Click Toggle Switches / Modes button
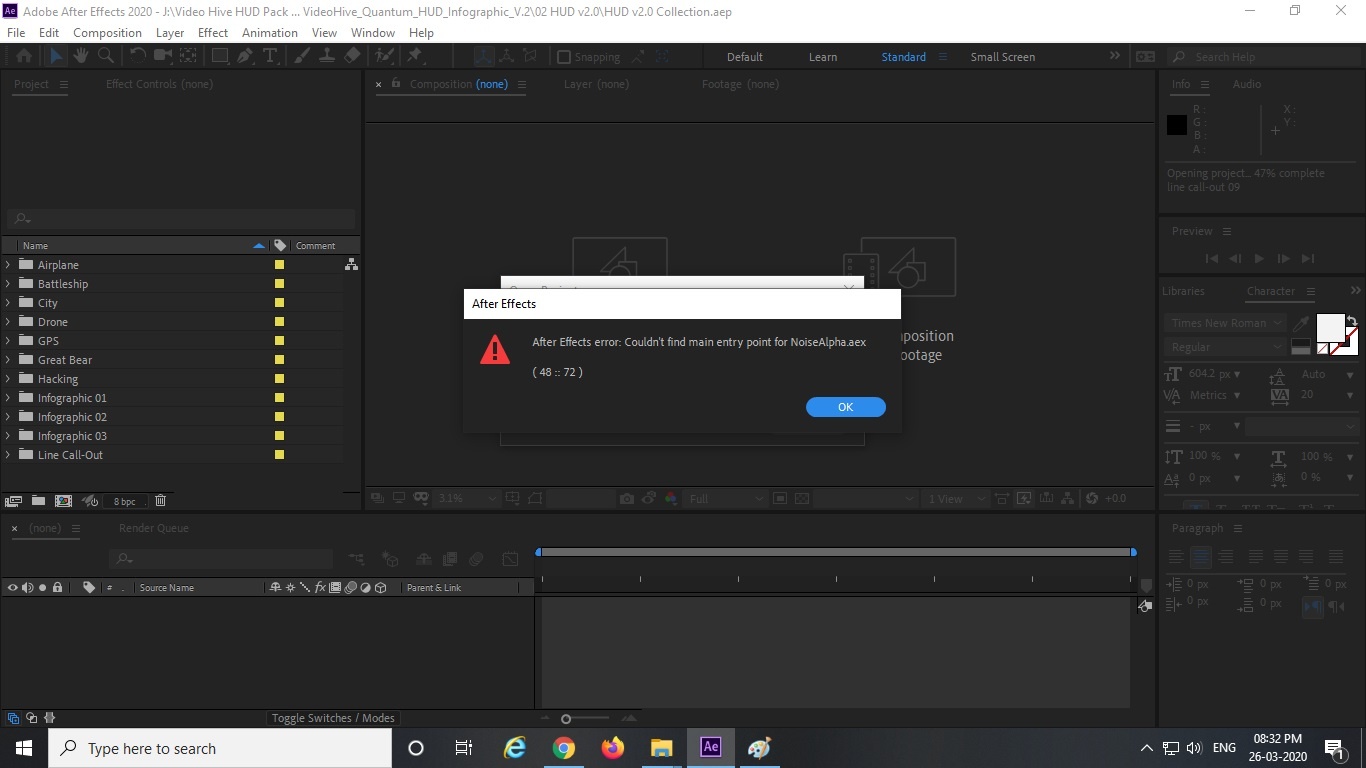 coord(333,718)
